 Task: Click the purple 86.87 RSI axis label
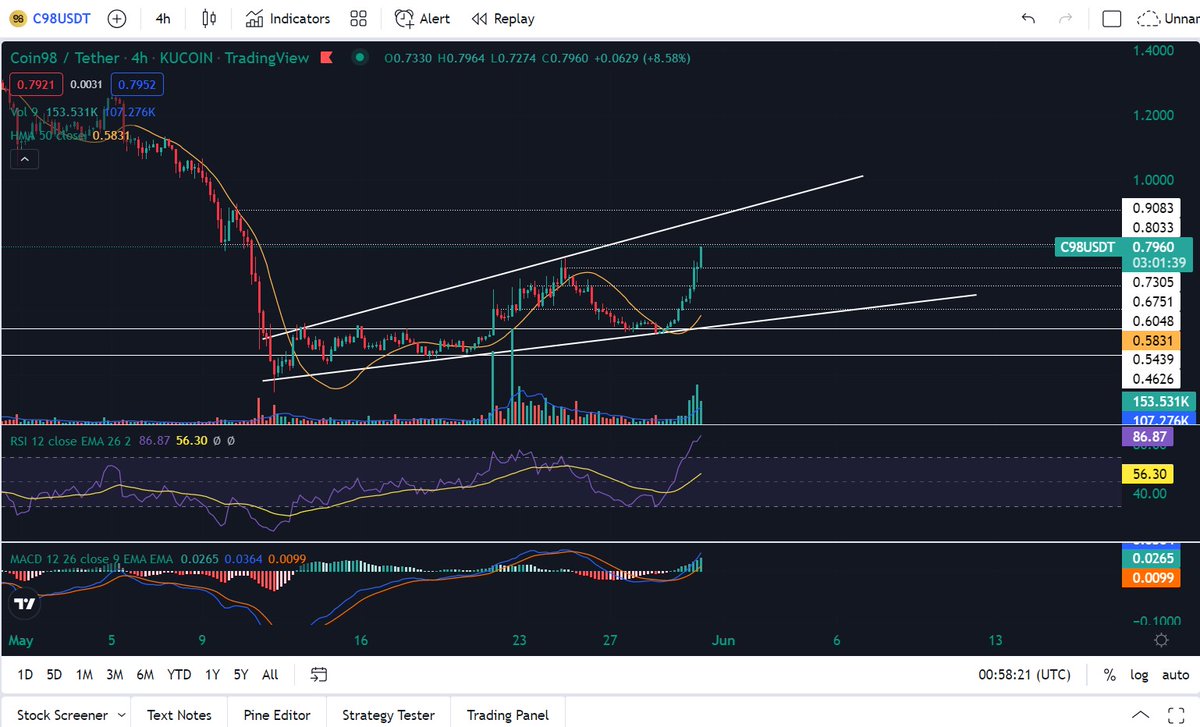point(1149,437)
